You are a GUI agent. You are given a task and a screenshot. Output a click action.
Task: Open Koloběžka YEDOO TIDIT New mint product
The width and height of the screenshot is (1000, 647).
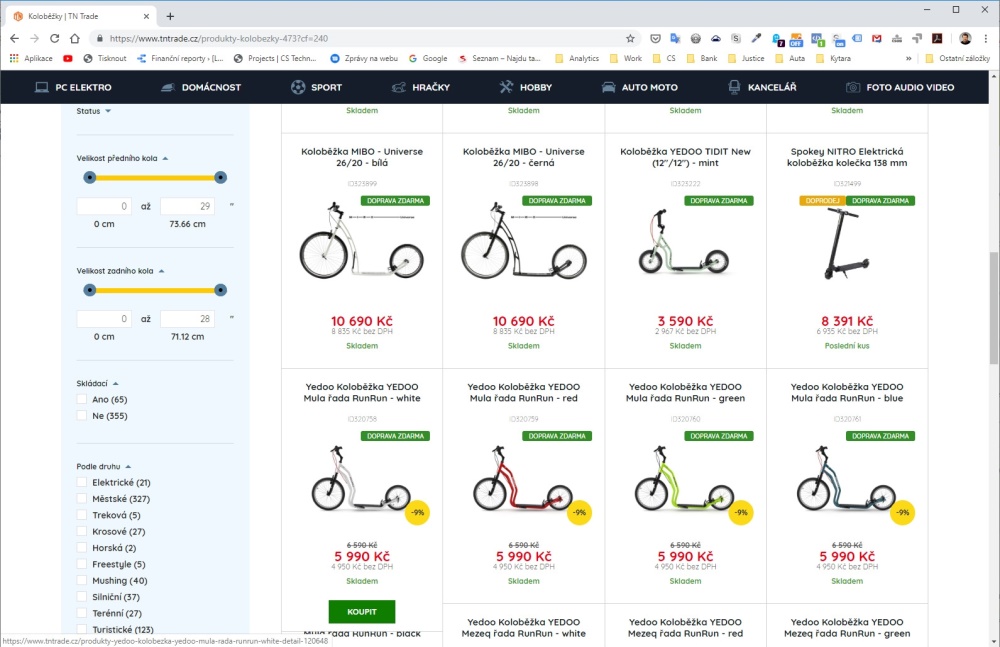tap(686, 157)
